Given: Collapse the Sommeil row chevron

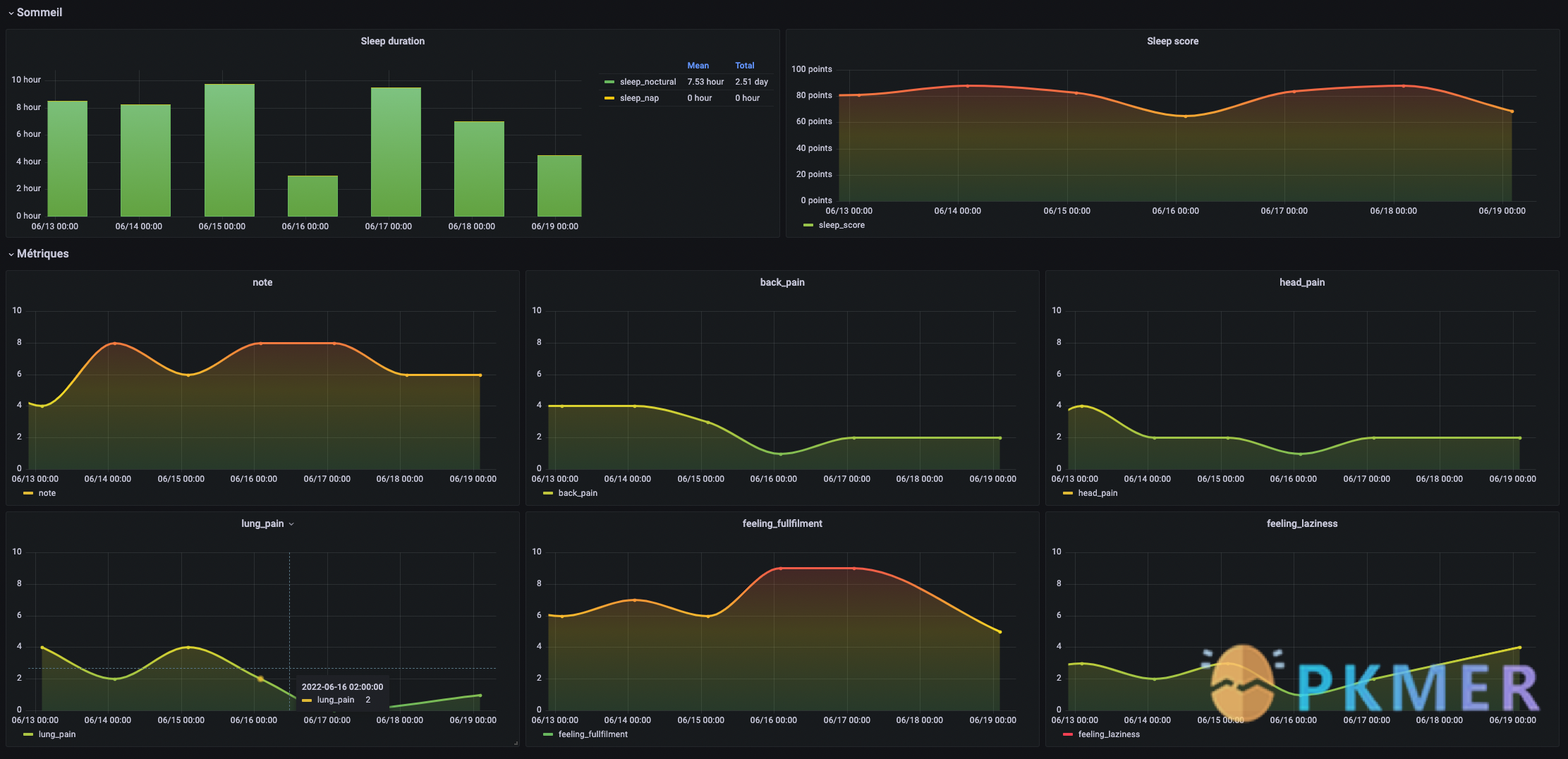Looking at the screenshot, I should point(11,13).
